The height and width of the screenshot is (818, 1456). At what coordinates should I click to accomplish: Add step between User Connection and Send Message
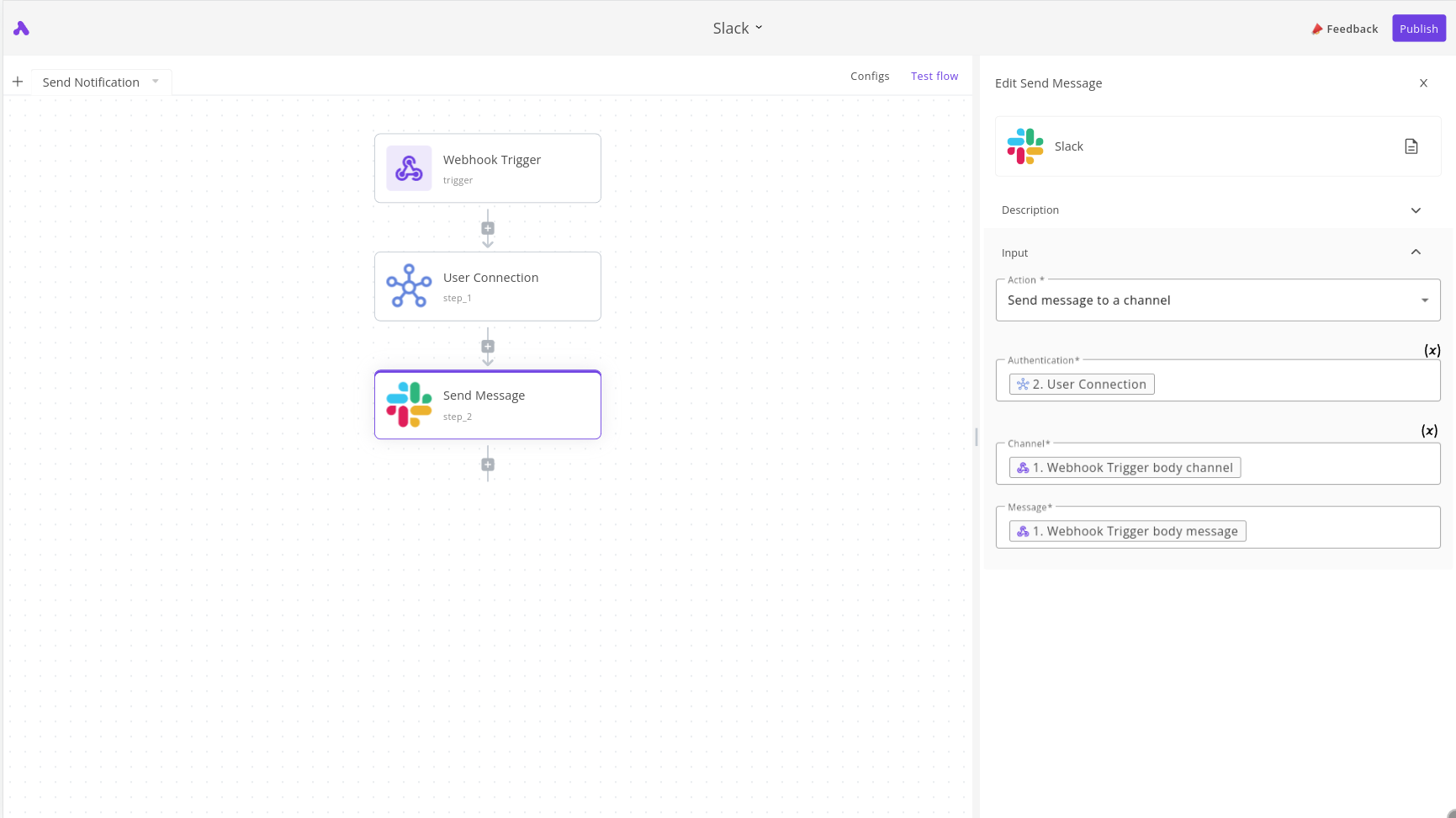488,347
